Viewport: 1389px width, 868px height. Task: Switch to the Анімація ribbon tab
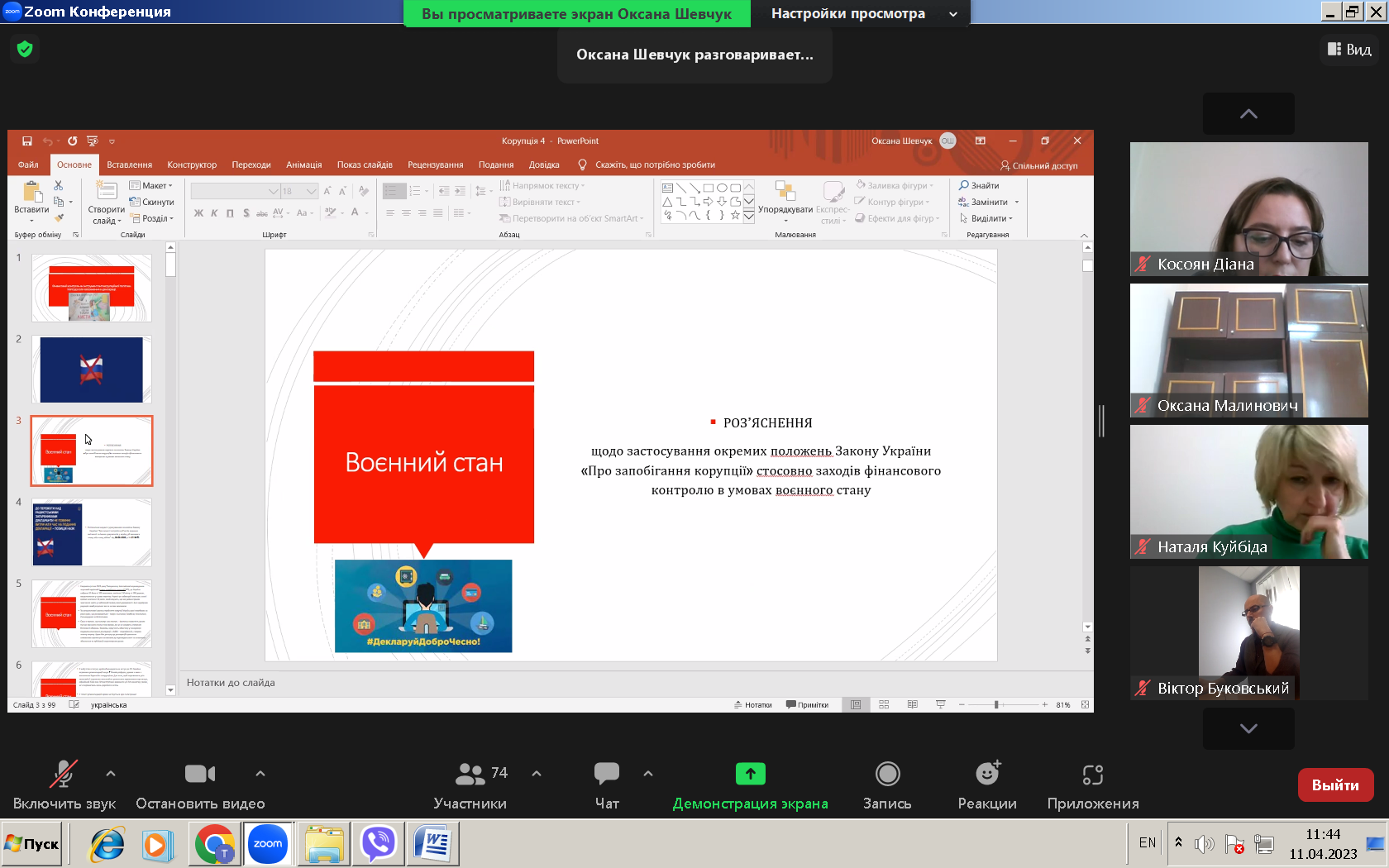[303, 165]
